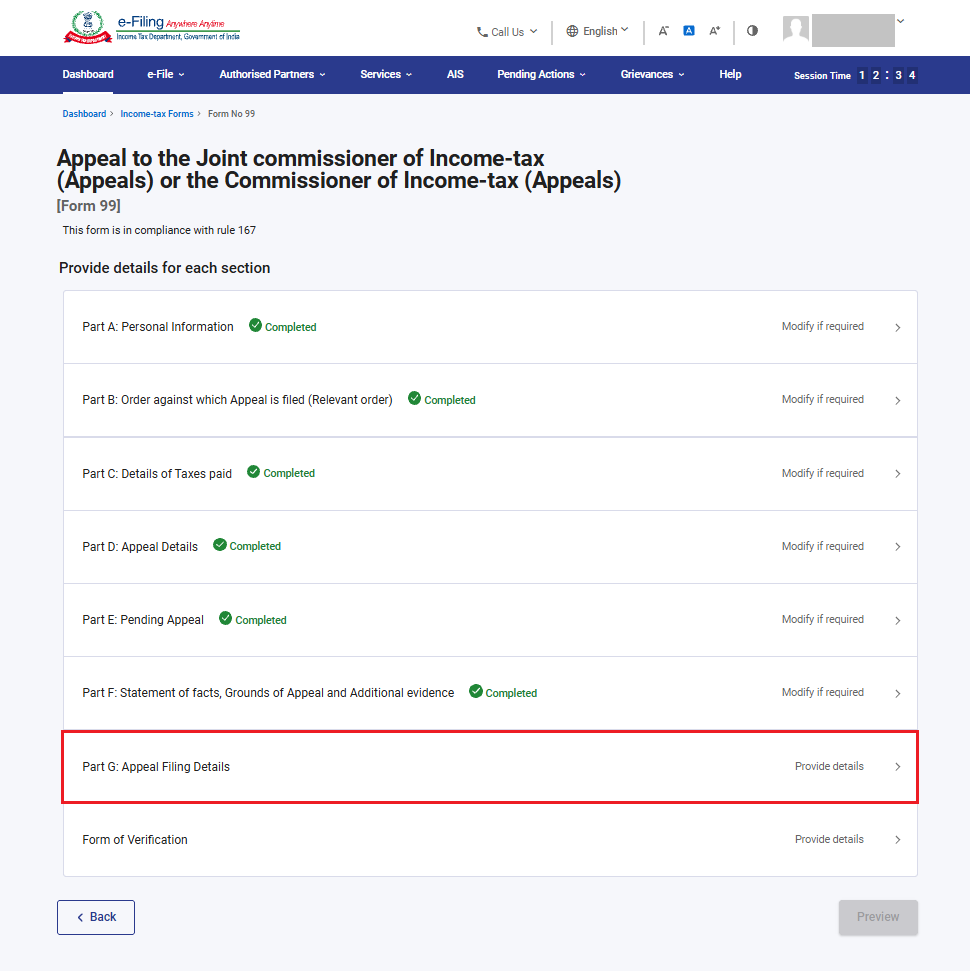Click the Income-tax Forms breadcrumb link

157,114
